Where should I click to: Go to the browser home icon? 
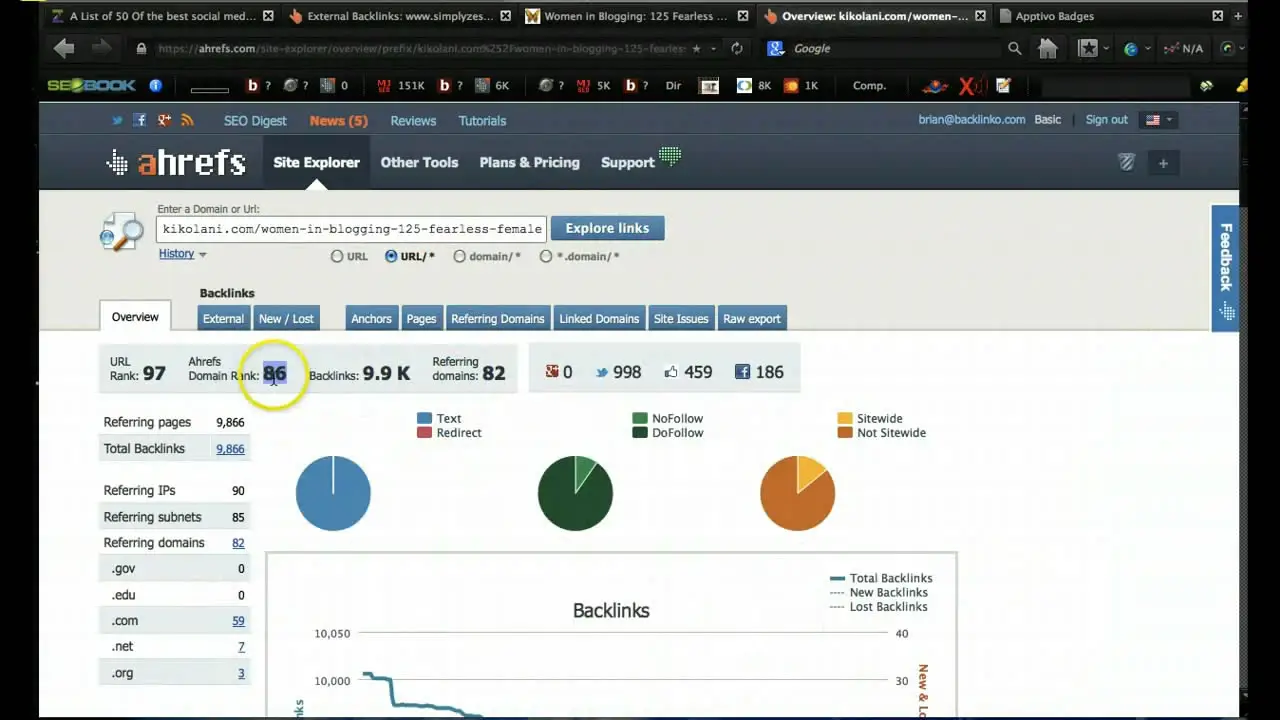(1048, 48)
